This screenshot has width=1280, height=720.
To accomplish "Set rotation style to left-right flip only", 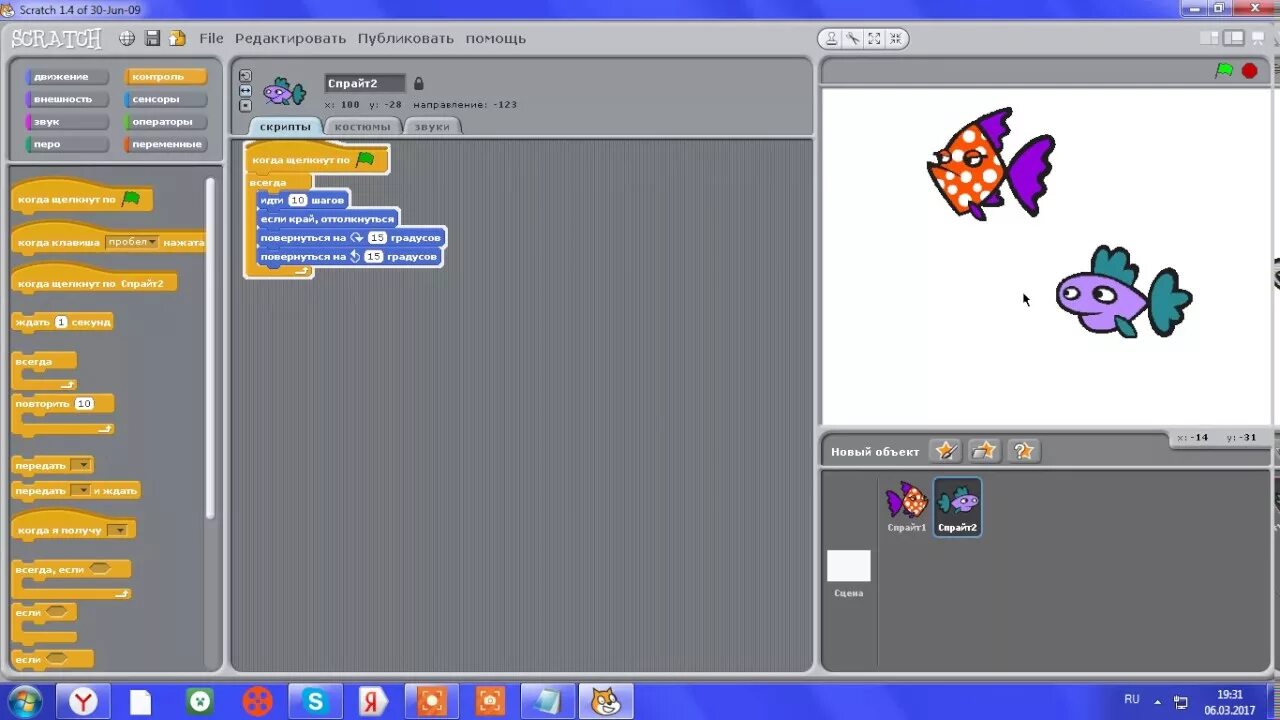I will pos(245,90).
